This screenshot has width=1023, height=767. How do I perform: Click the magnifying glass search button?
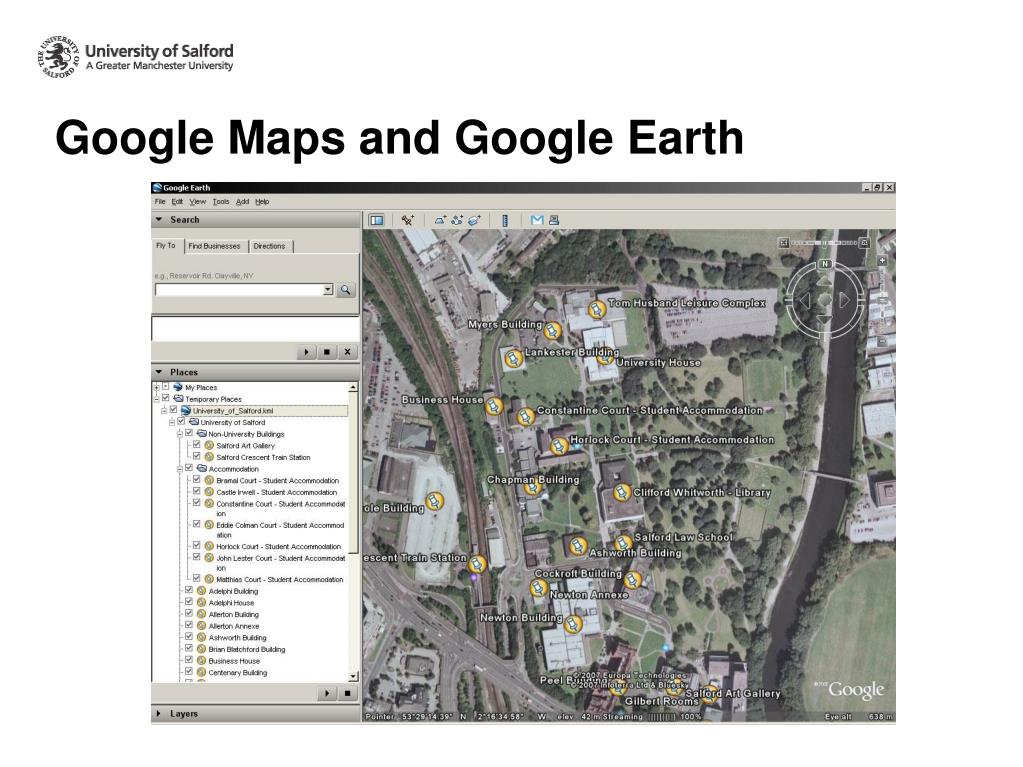(x=346, y=290)
